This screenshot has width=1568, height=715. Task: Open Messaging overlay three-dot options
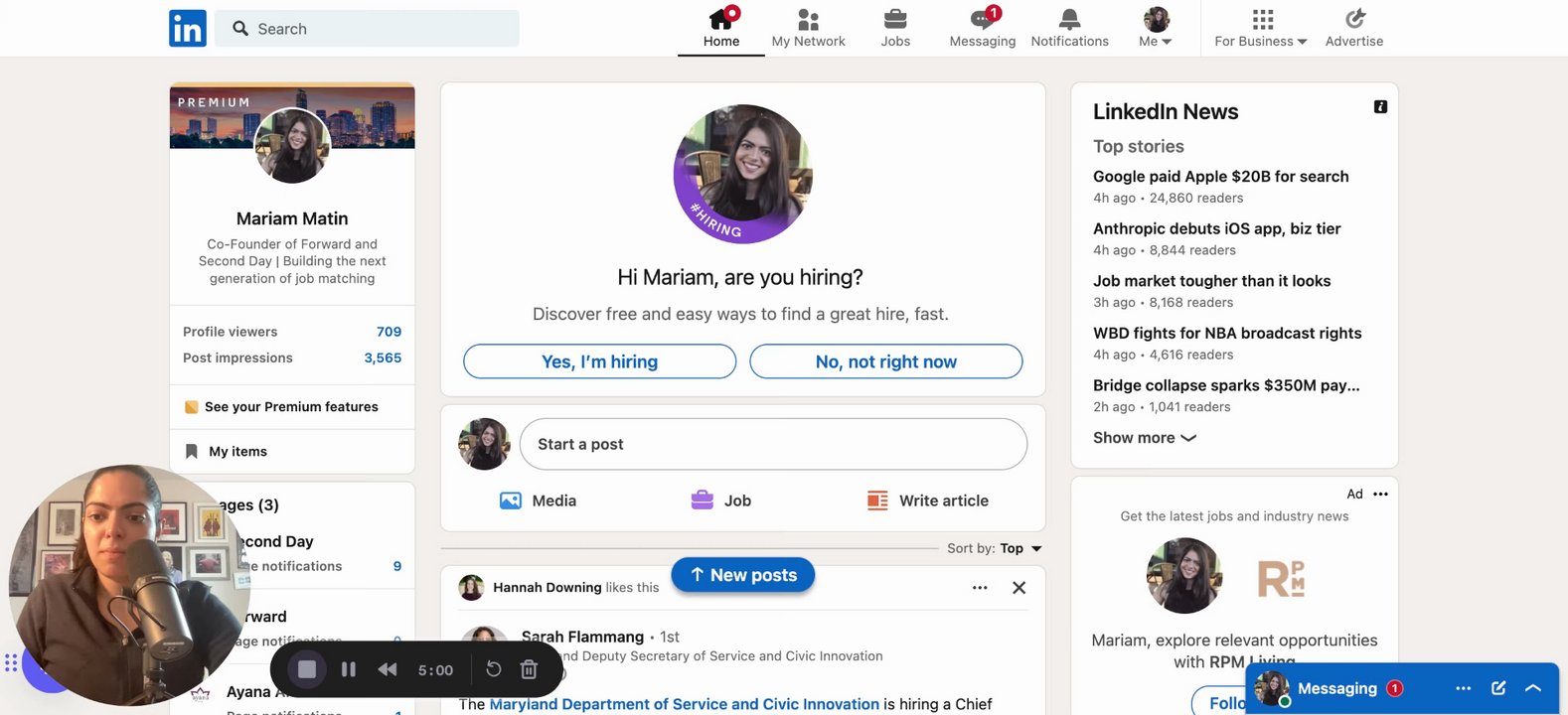click(1463, 688)
